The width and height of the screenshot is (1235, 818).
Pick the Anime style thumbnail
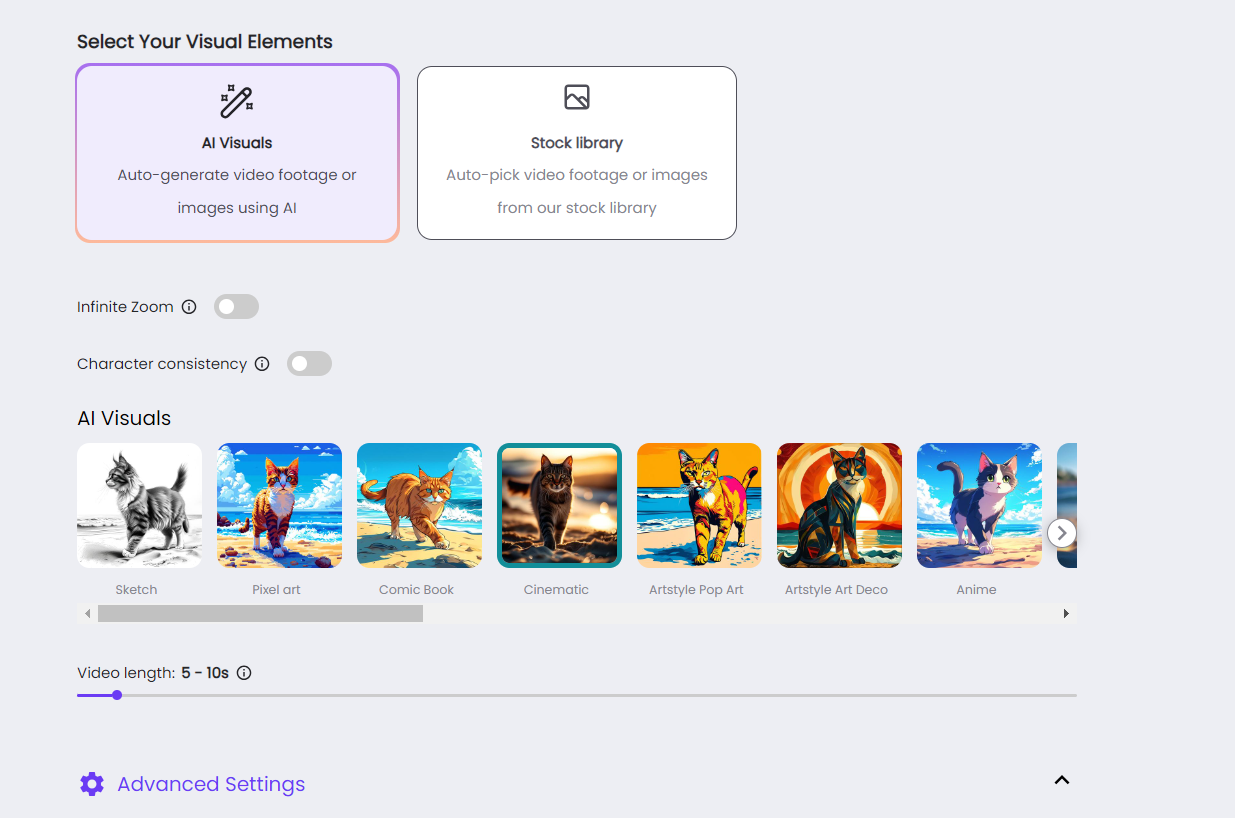[x=979, y=505]
